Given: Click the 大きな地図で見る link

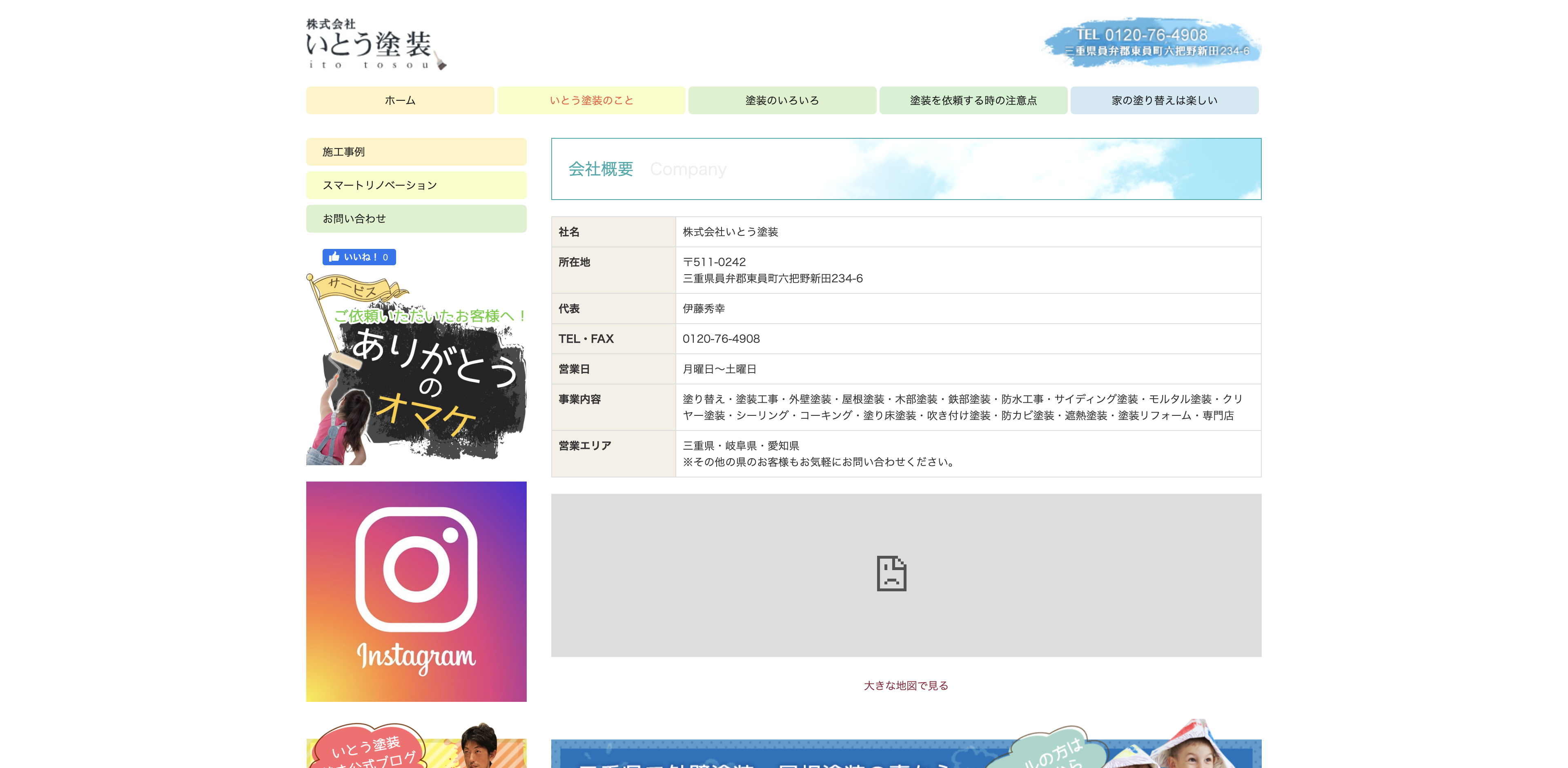Looking at the screenshot, I should [x=906, y=686].
